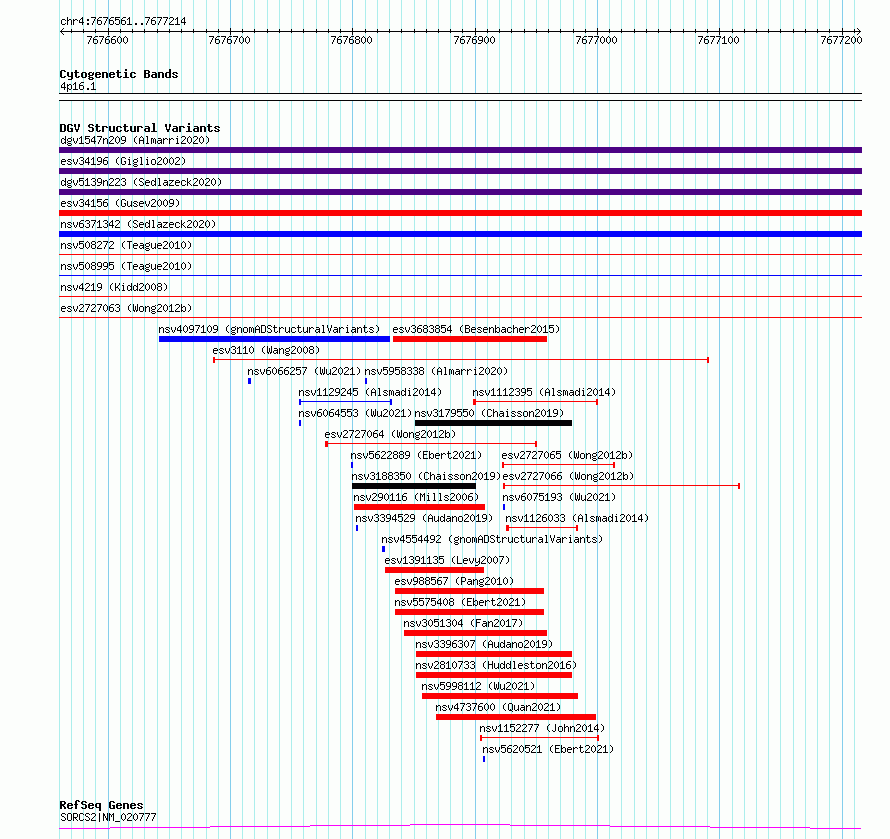This screenshot has width=890, height=839.
Task: Click the black nsv3179550 Chaisson2019 bar
Action: pyautogui.click(x=493, y=423)
